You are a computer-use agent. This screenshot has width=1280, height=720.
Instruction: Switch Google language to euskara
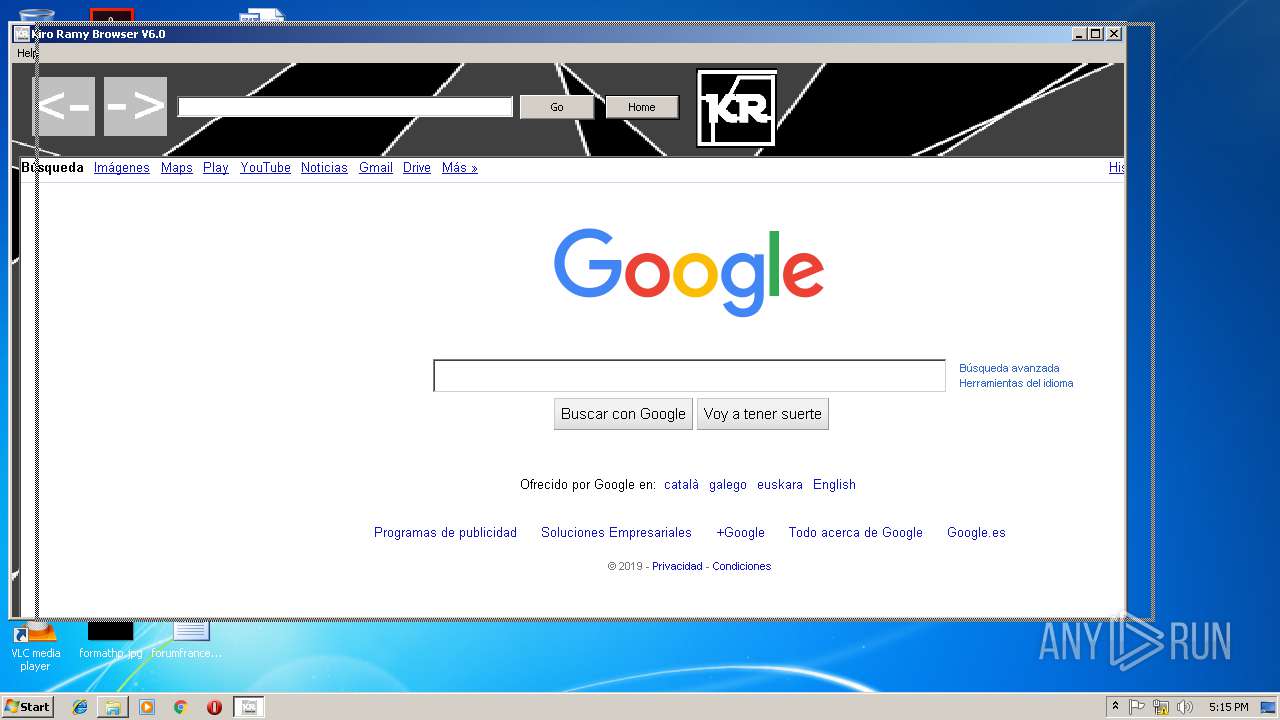[780, 485]
